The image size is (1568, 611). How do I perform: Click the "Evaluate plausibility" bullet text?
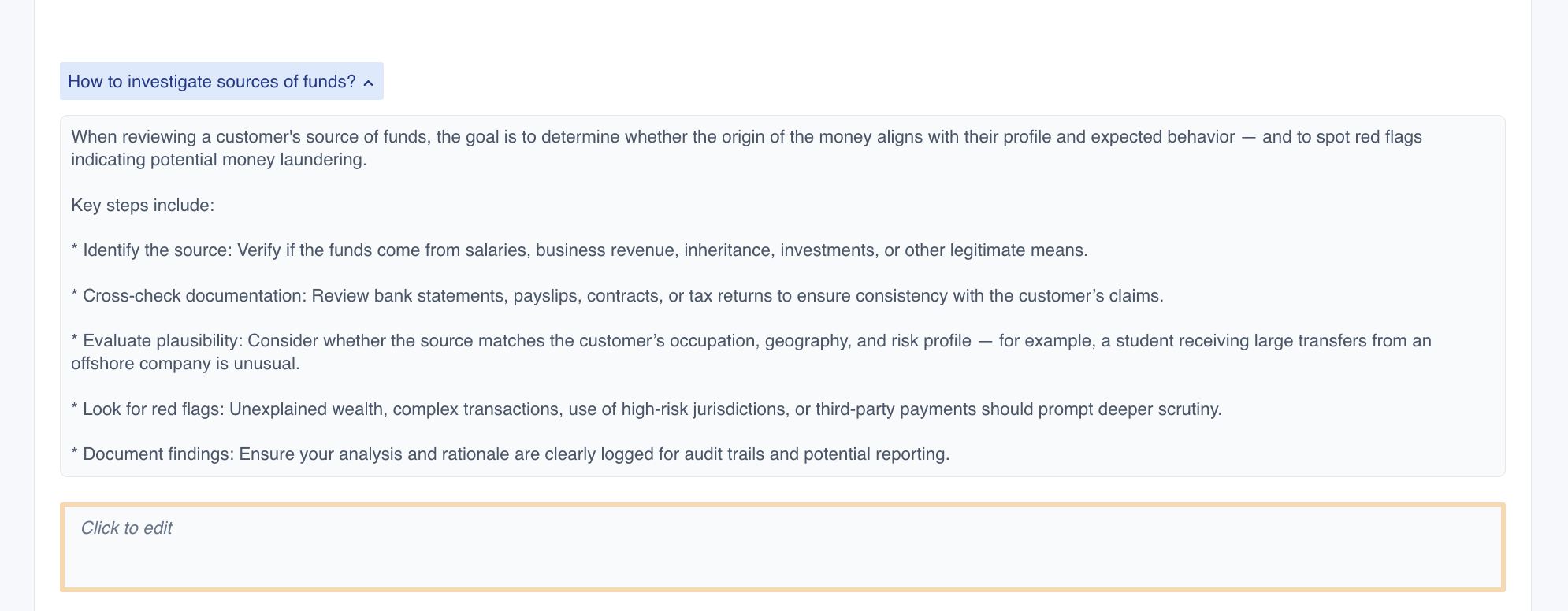[x=751, y=352]
